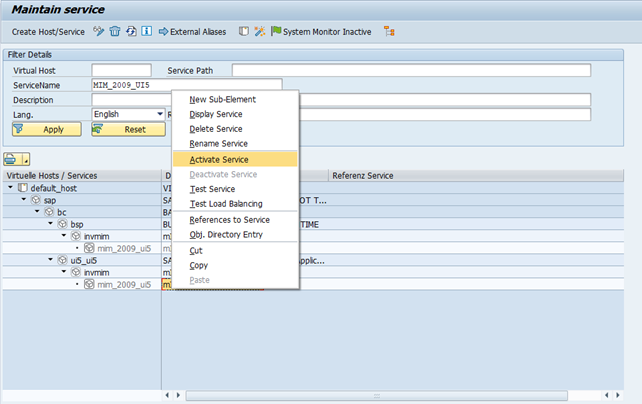Collapse the bsp tree node

(50, 224)
